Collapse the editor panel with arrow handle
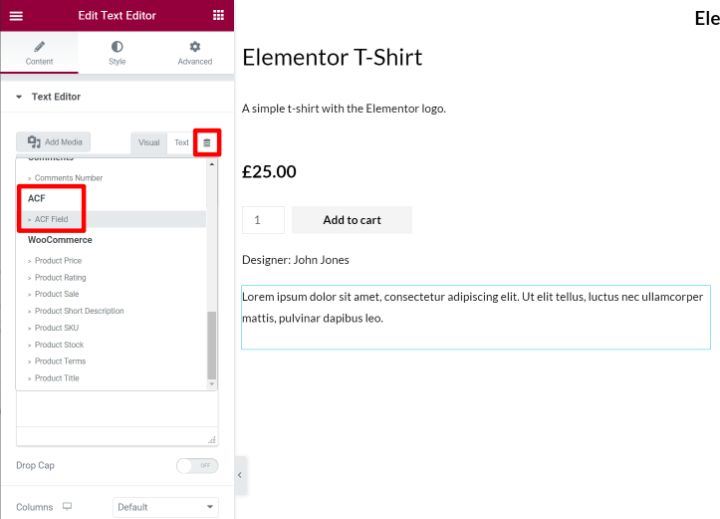720x519 pixels. click(x=240, y=476)
